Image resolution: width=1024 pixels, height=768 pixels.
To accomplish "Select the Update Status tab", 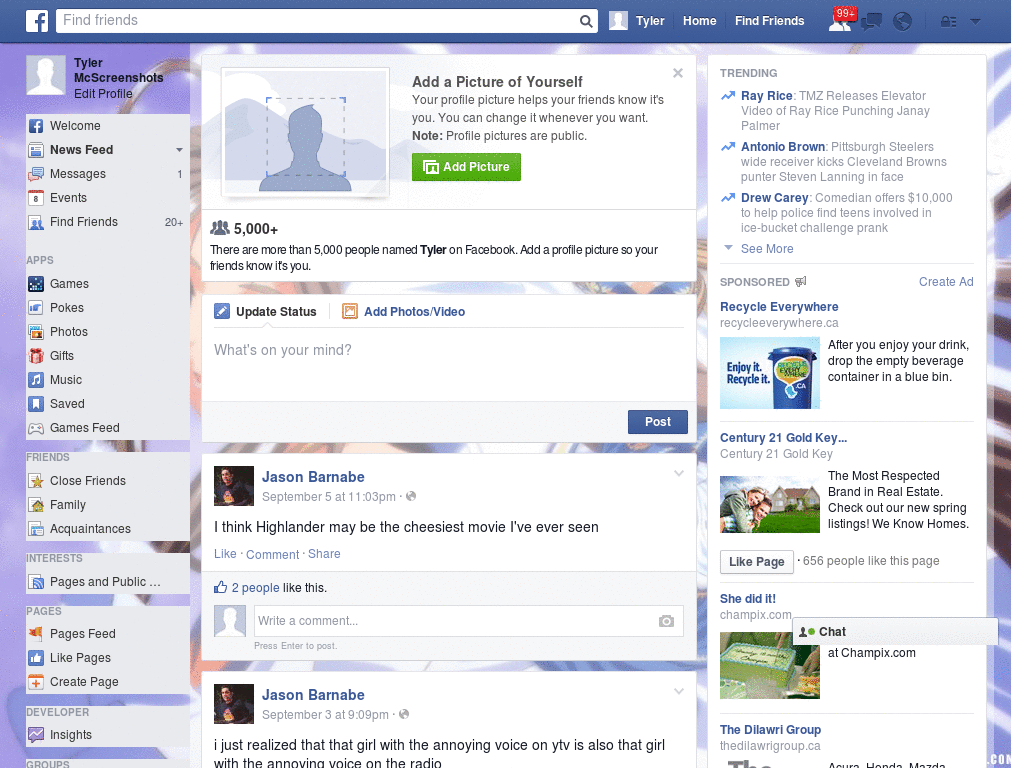I will [x=266, y=312].
